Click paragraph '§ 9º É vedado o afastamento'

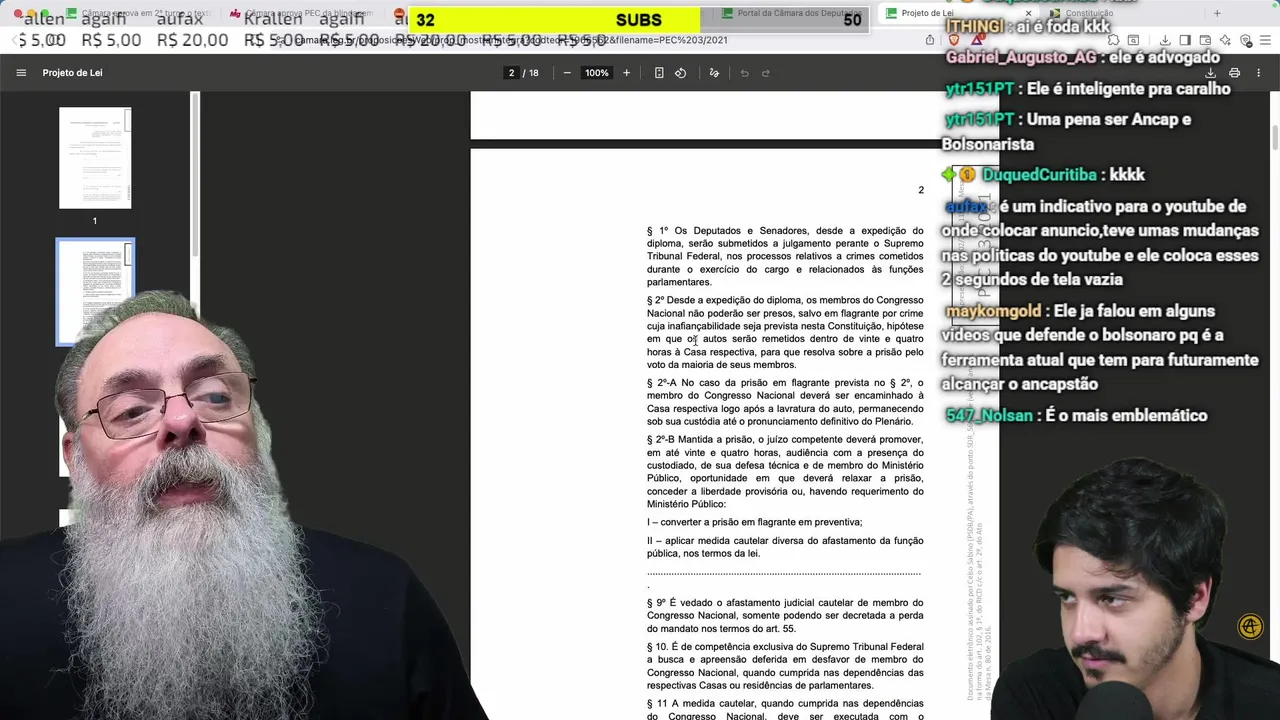click(785, 616)
